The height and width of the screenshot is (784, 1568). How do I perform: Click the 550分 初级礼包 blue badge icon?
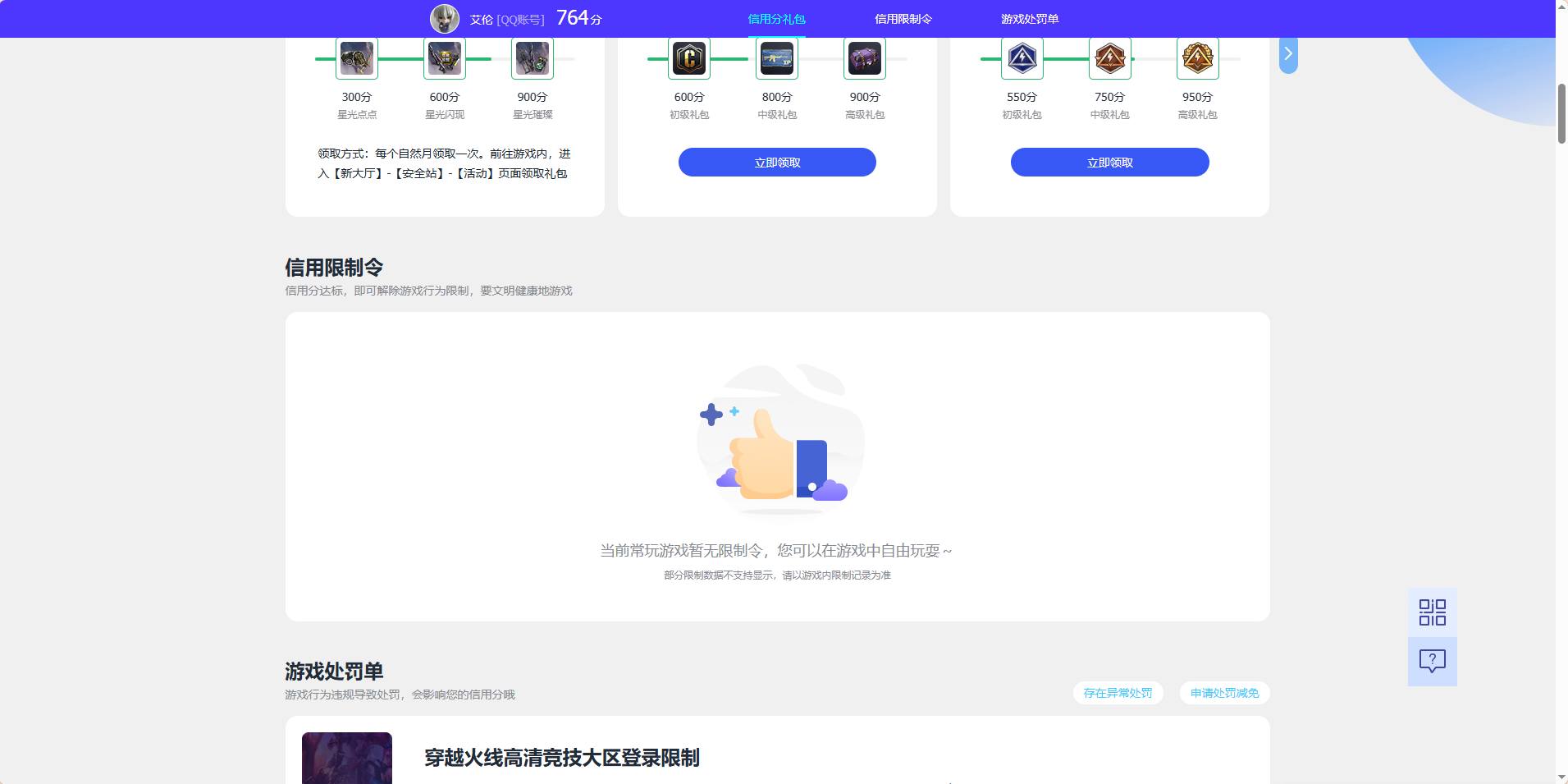(x=1022, y=58)
